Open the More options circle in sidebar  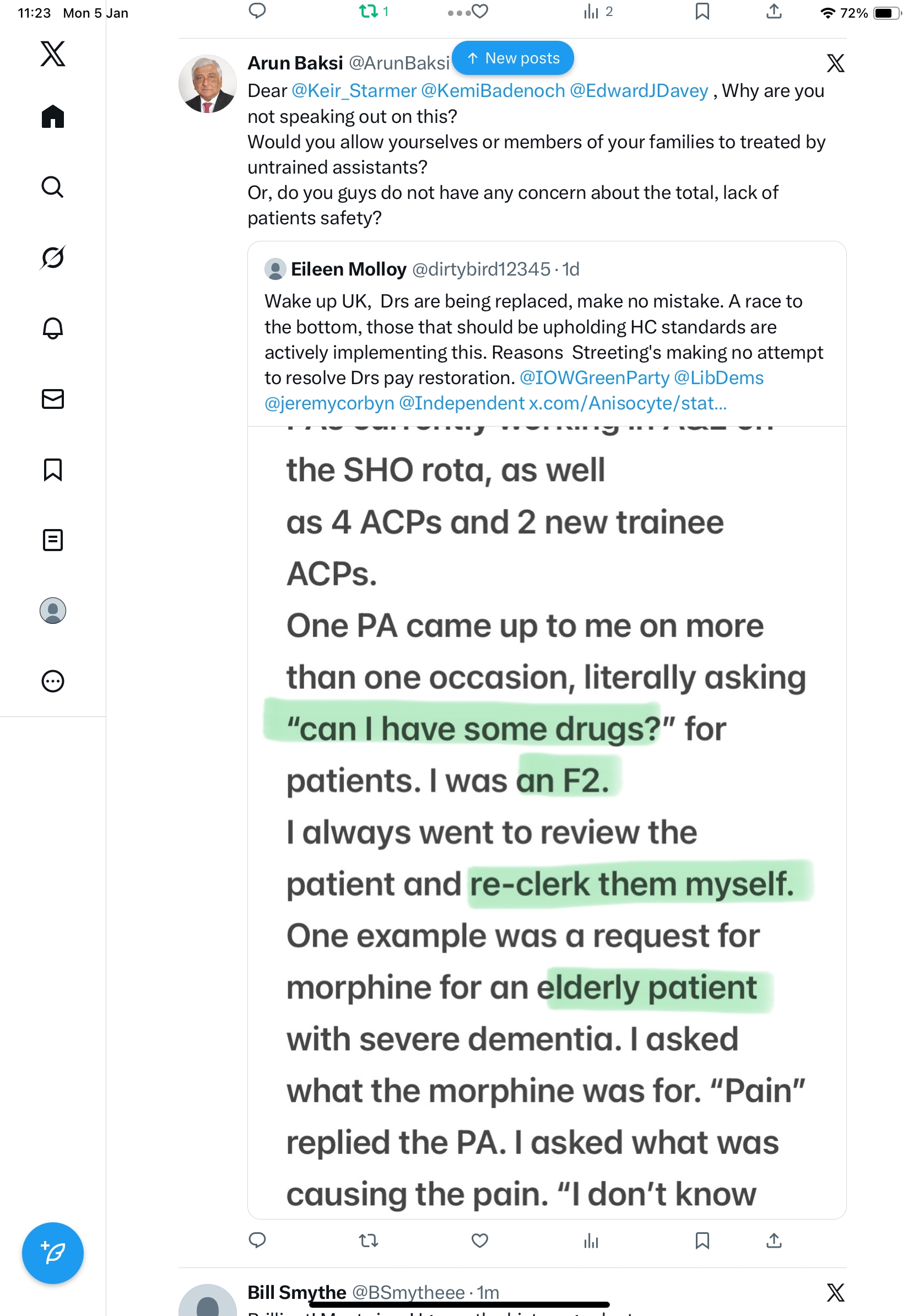coord(53,682)
